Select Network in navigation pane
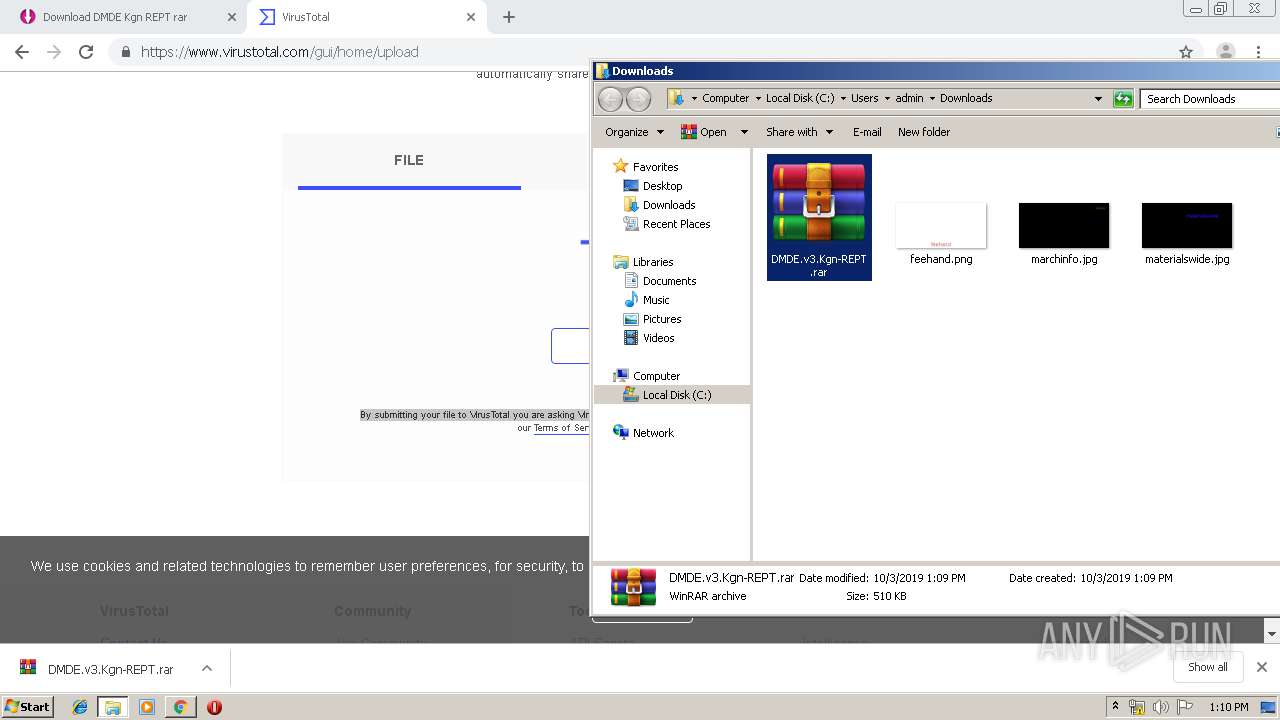The height and width of the screenshot is (720, 1280). click(x=653, y=433)
